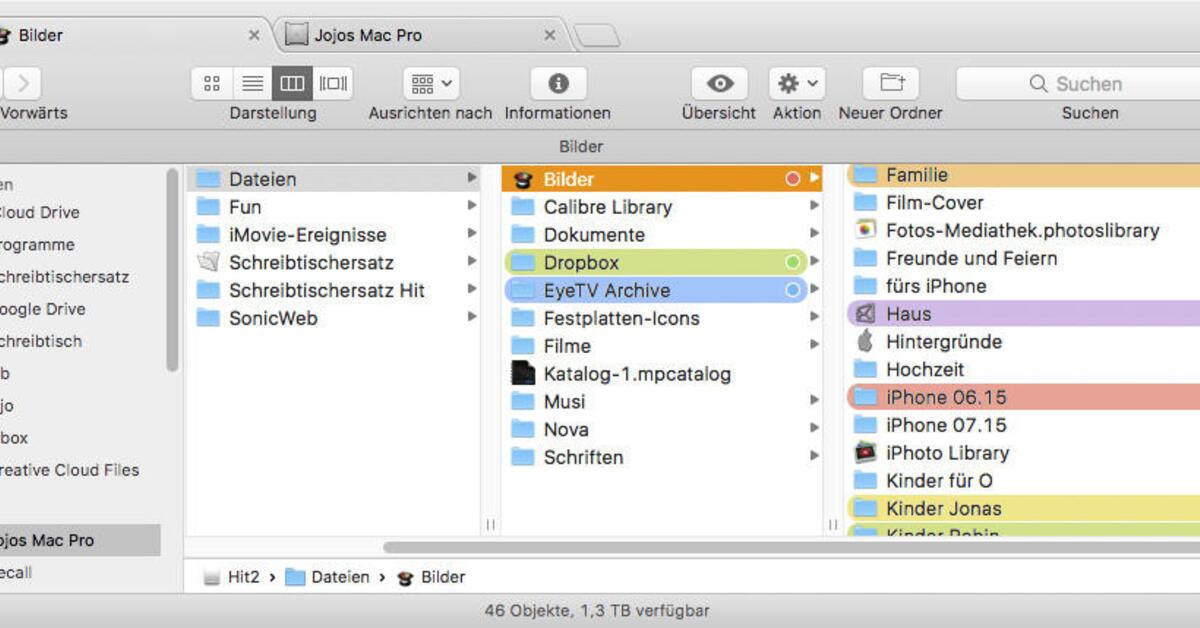The width and height of the screenshot is (1200, 628).
Task: Select the Musi folder
Action: tap(662, 402)
